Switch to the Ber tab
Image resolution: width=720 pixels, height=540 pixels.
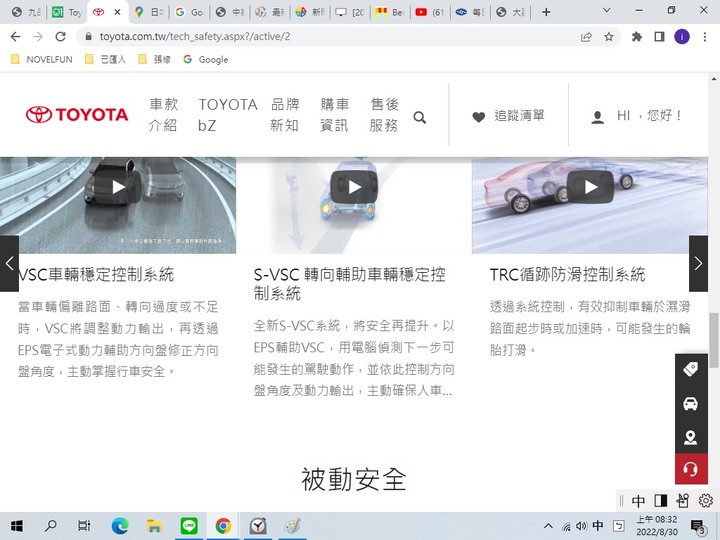coord(390,12)
